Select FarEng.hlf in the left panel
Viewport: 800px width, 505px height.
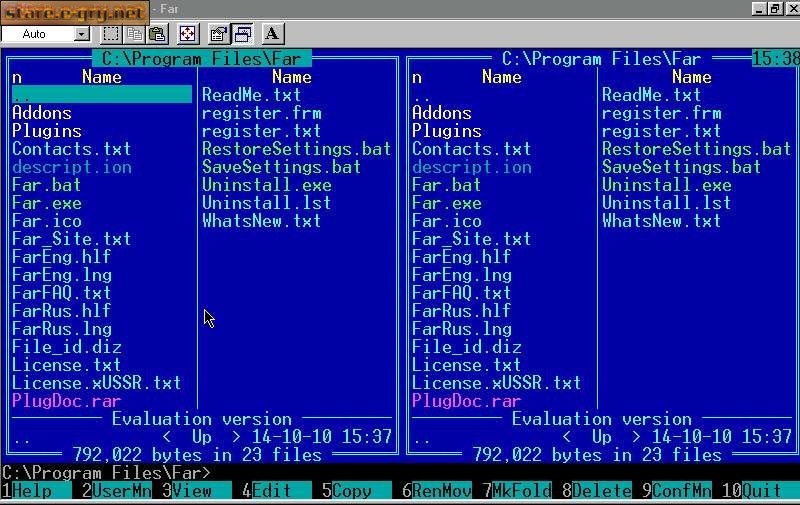click(x=61, y=257)
